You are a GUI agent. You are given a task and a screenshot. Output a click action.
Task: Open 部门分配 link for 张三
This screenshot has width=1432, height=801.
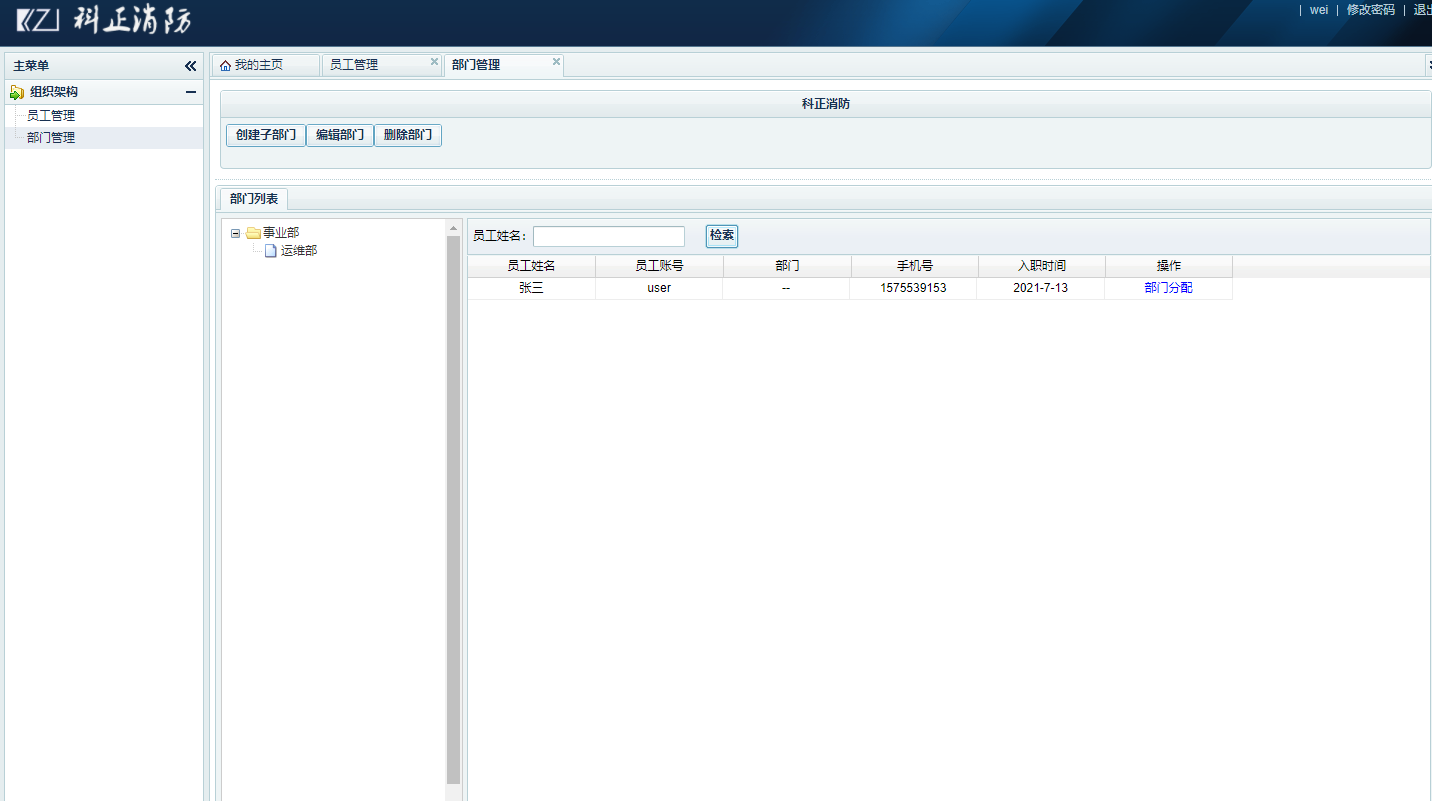point(1168,288)
